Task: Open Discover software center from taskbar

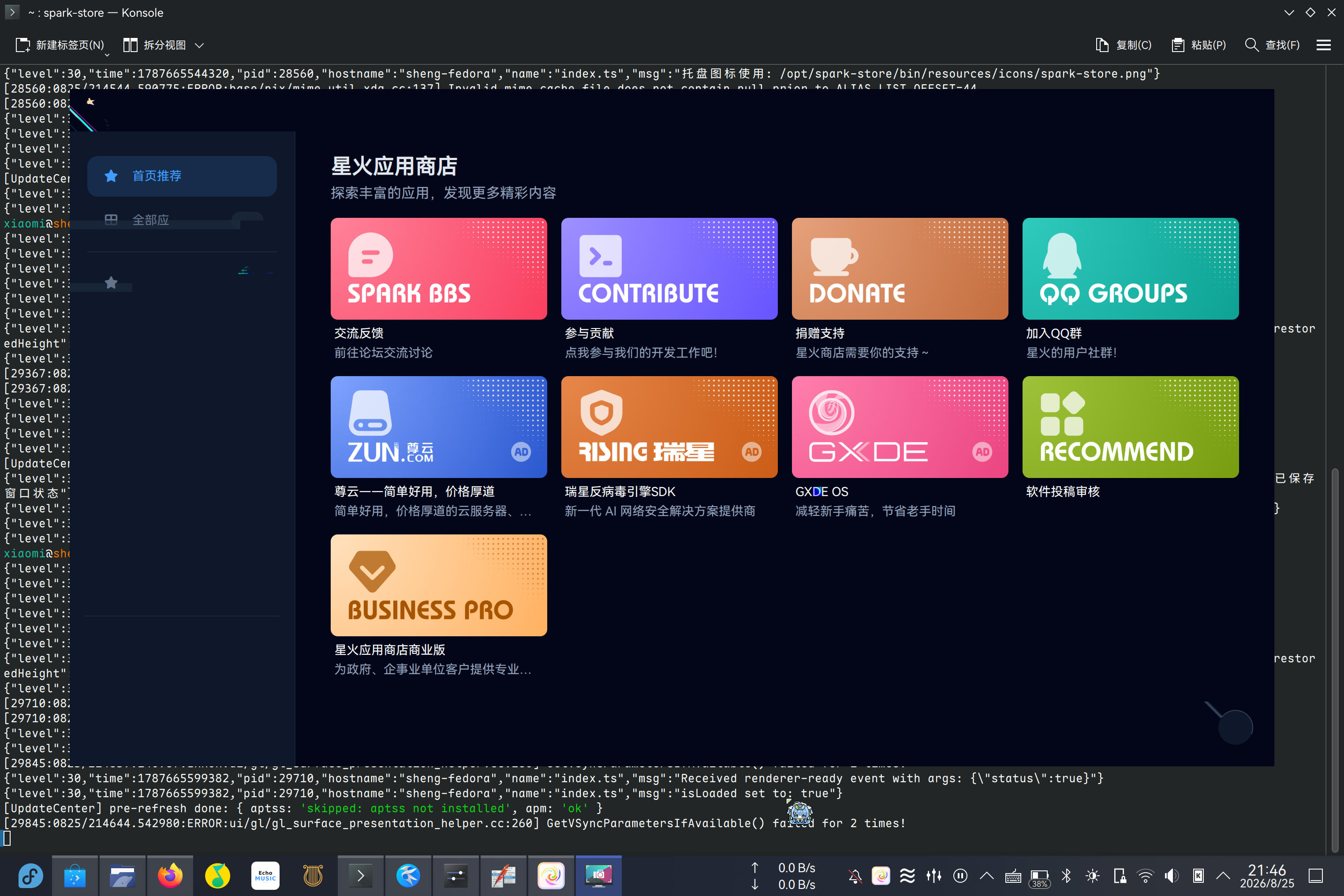Action: [75, 875]
